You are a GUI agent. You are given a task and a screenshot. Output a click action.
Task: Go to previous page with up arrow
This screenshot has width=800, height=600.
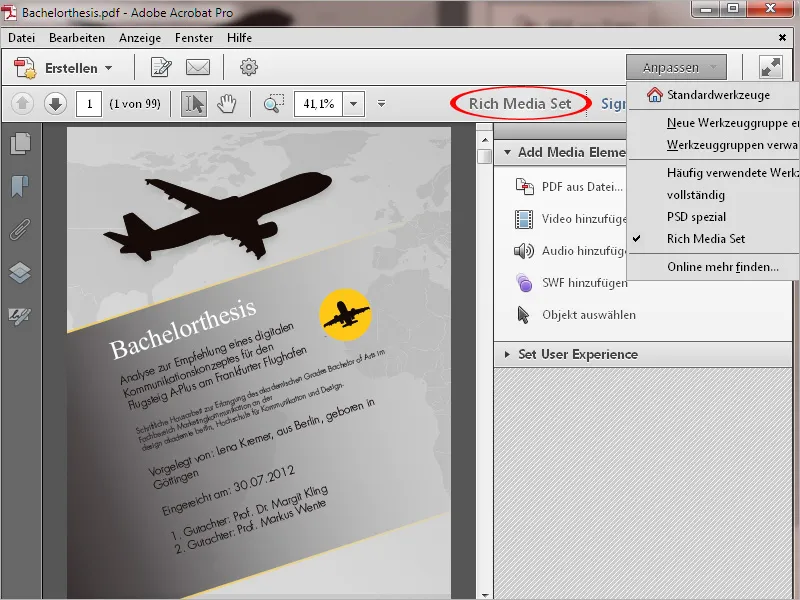22,104
